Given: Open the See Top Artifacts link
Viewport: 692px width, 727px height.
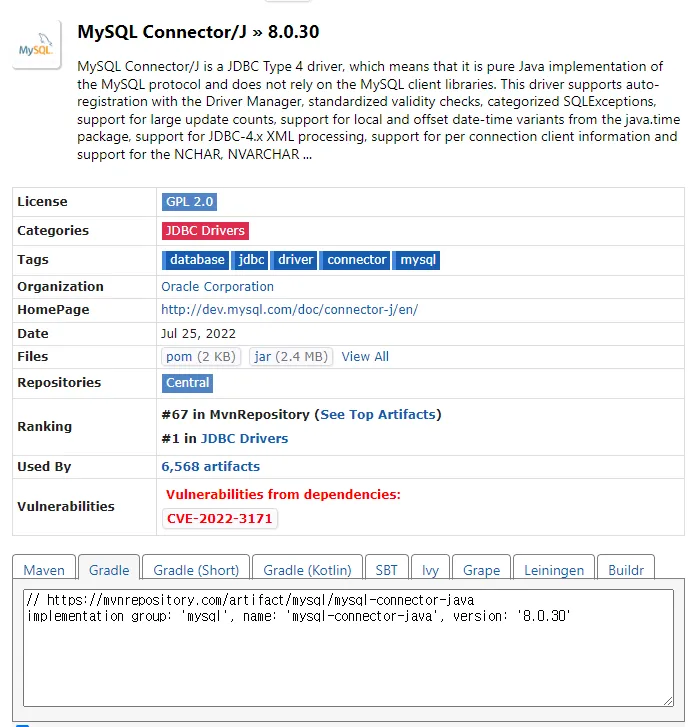Looking at the screenshot, I should click(378, 414).
